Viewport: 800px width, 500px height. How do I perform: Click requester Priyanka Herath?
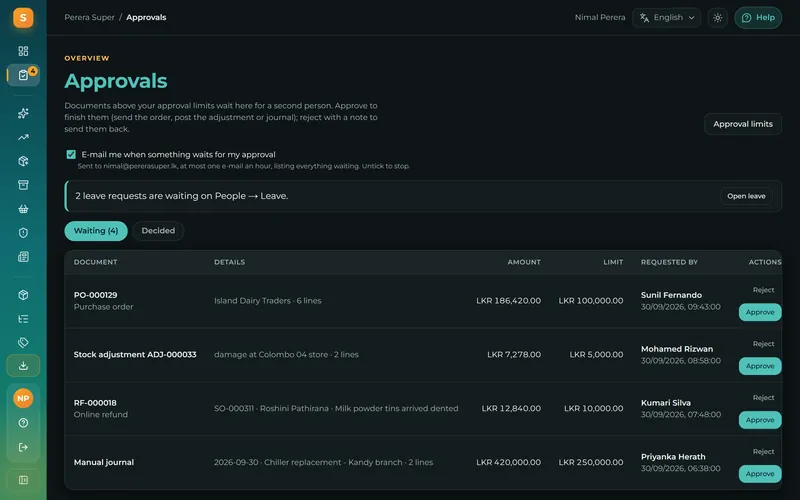(x=673, y=457)
